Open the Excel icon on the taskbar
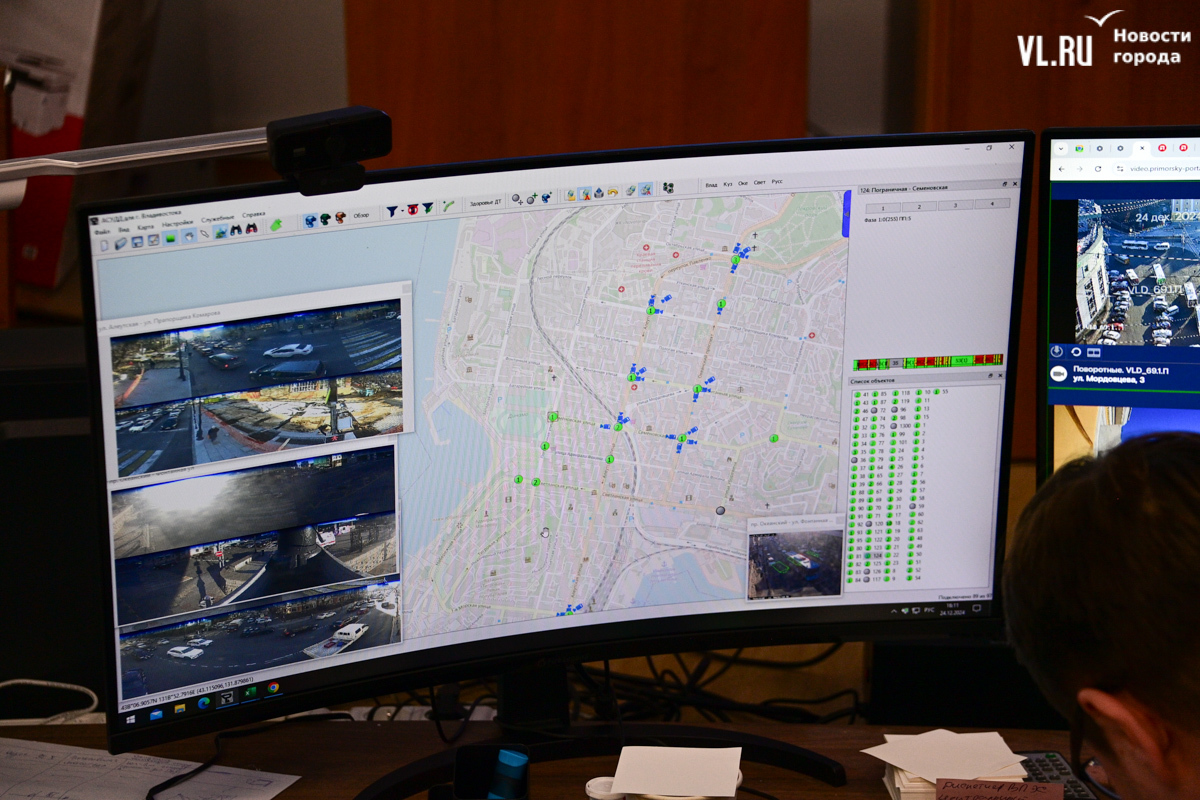Viewport: 1200px width, 800px height. pyautogui.click(x=249, y=691)
